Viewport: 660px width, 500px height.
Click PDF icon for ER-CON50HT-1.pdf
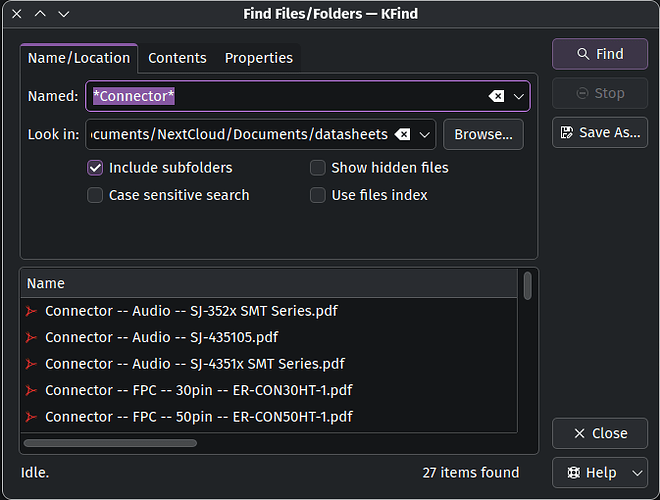pyautogui.click(x=32, y=417)
